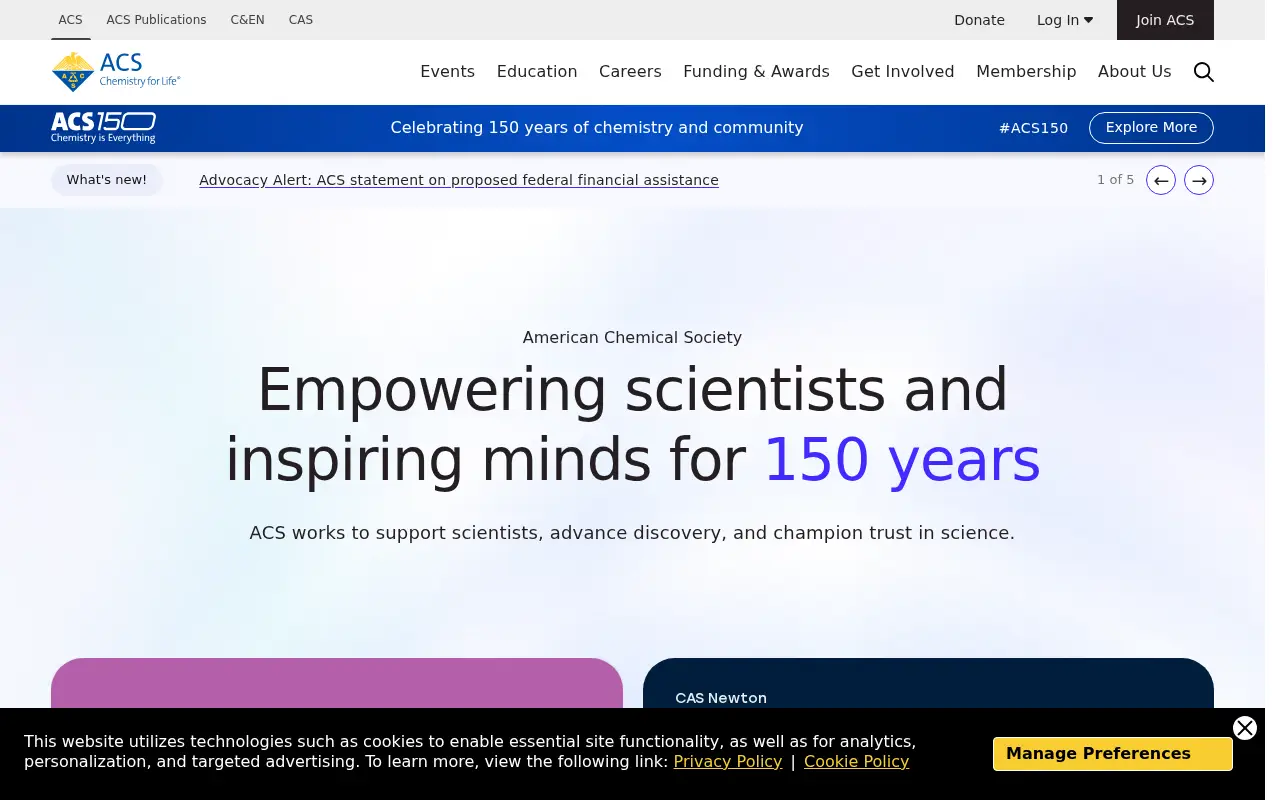Select the ACS top-bar tab
The image size is (1280, 800).
(x=70, y=20)
